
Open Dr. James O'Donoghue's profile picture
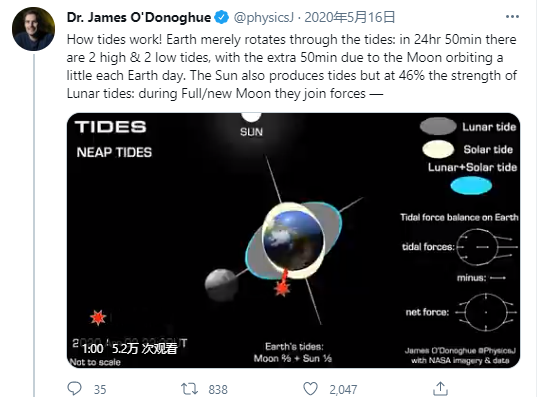pos(33,29)
